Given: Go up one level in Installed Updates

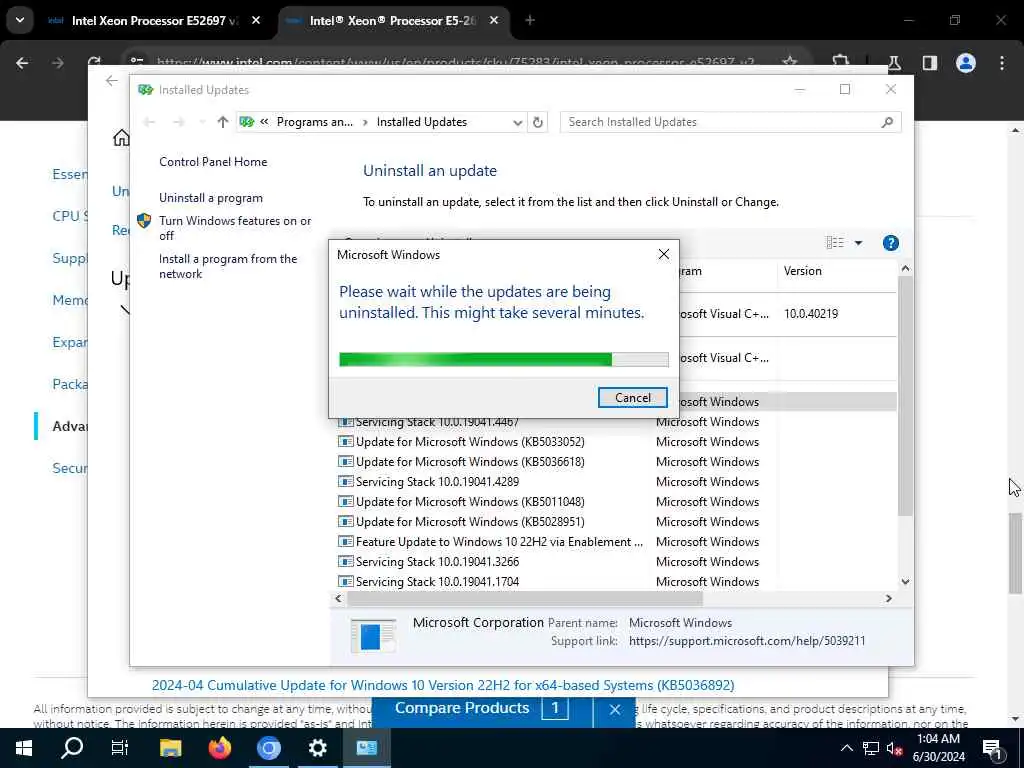Looking at the screenshot, I should tap(223, 122).
